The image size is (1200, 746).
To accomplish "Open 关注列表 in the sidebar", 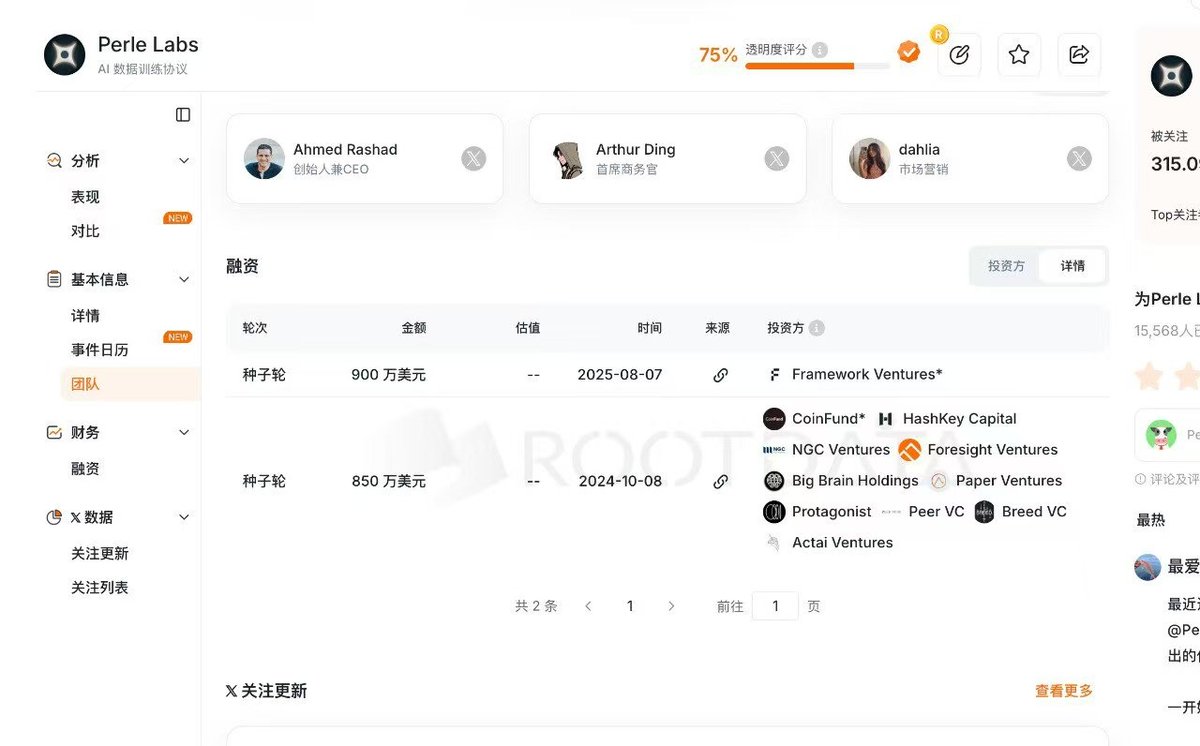I will pyautogui.click(x=99, y=588).
